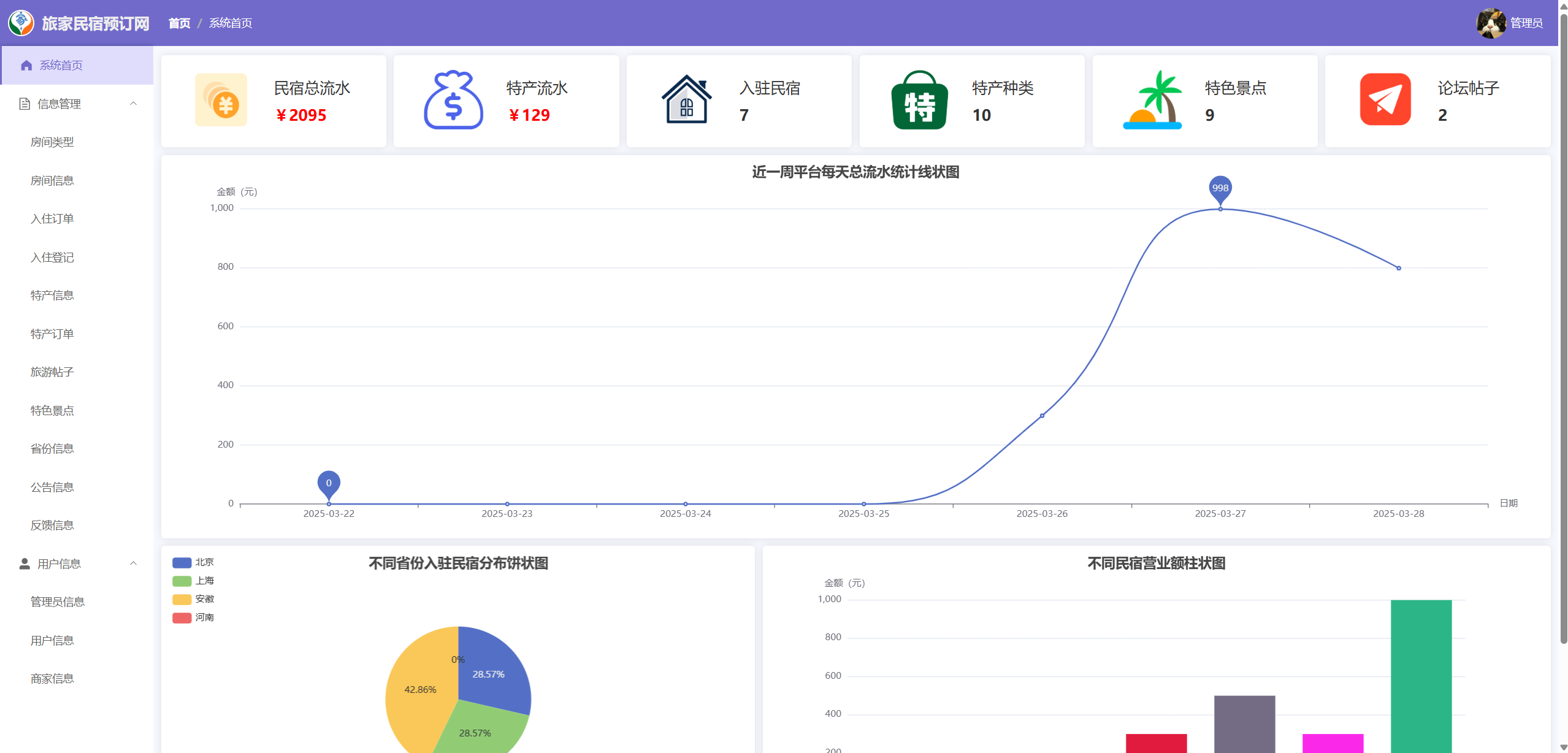This screenshot has height=753, width=1568.
Task: Click the red paper plane 论坛帖子 icon
Action: pos(1385,100)
